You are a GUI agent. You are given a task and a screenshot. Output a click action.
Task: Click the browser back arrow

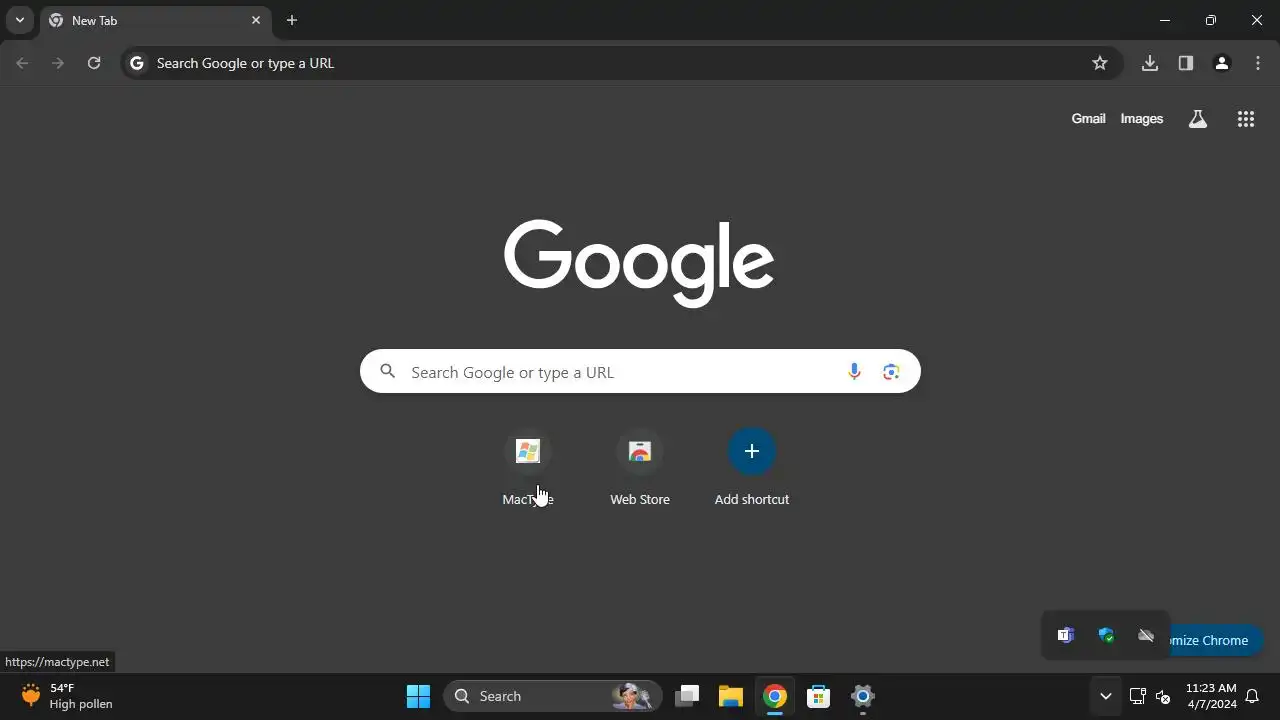click(x=22, y=63)
